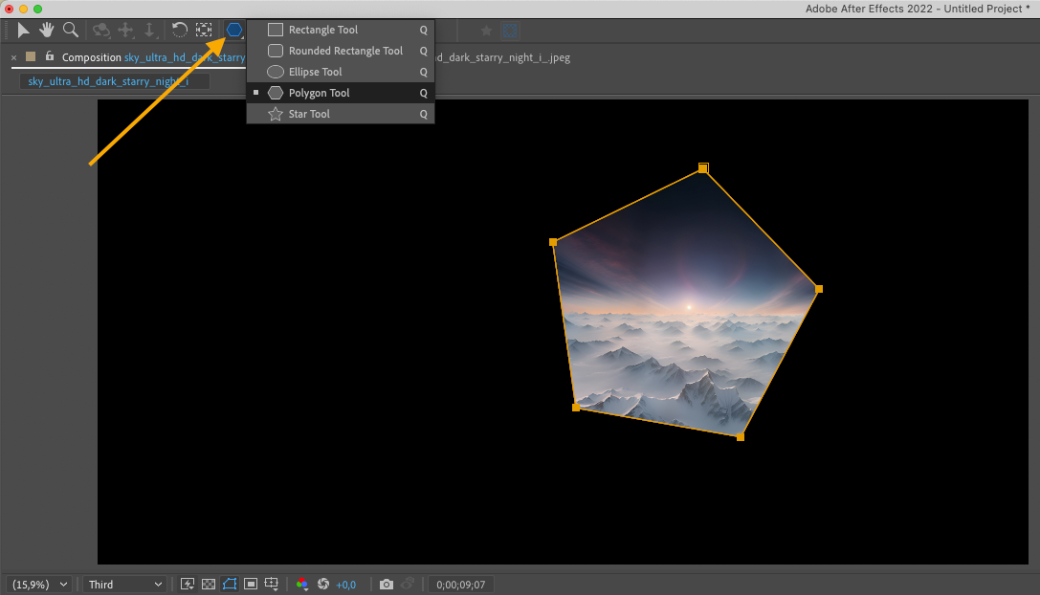Click the top vertex of the polygon mask
1040x595 pixels.
[703, 168]
